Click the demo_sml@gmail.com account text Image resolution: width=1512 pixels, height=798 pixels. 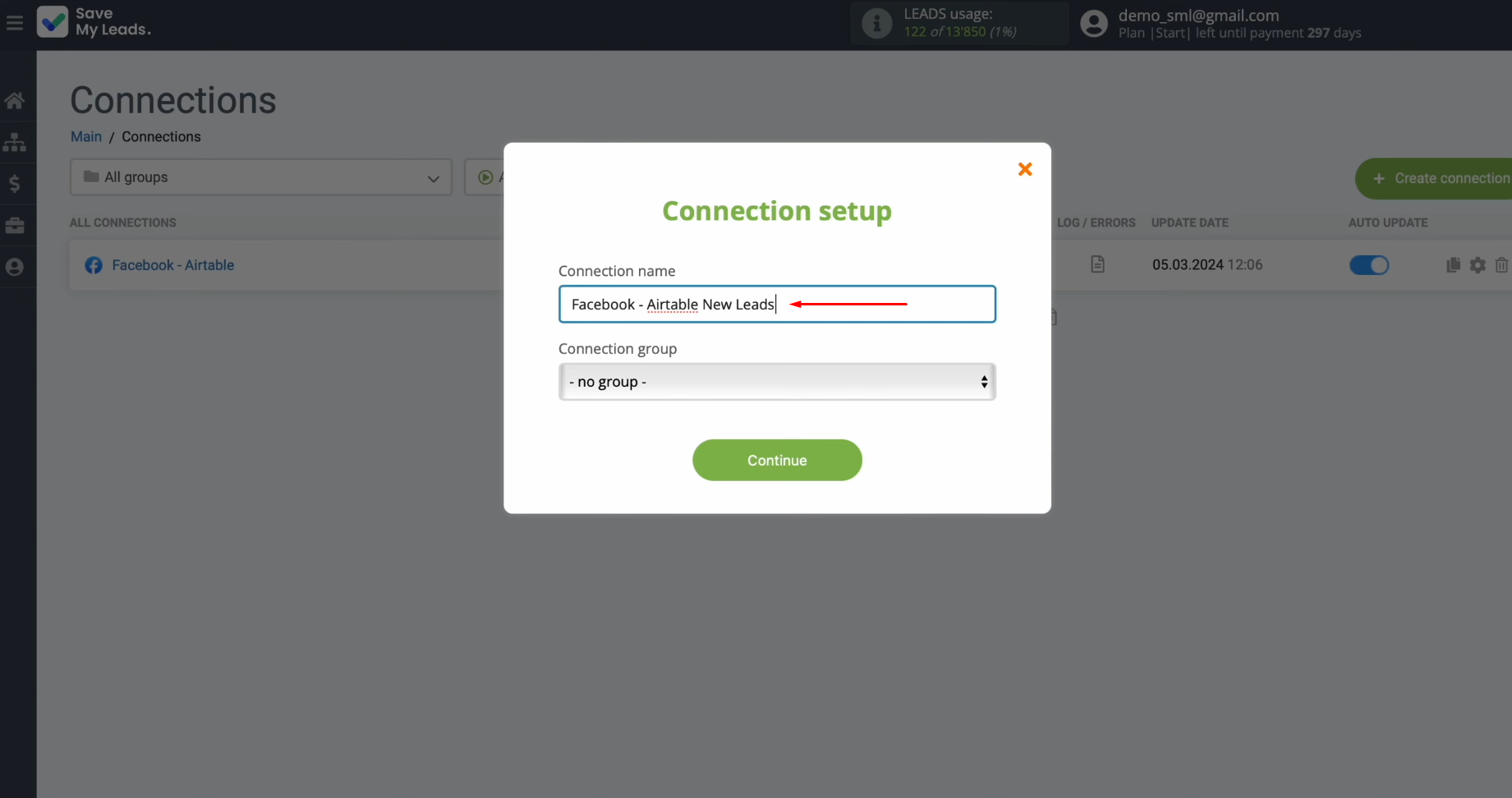tap(1198, 16)
